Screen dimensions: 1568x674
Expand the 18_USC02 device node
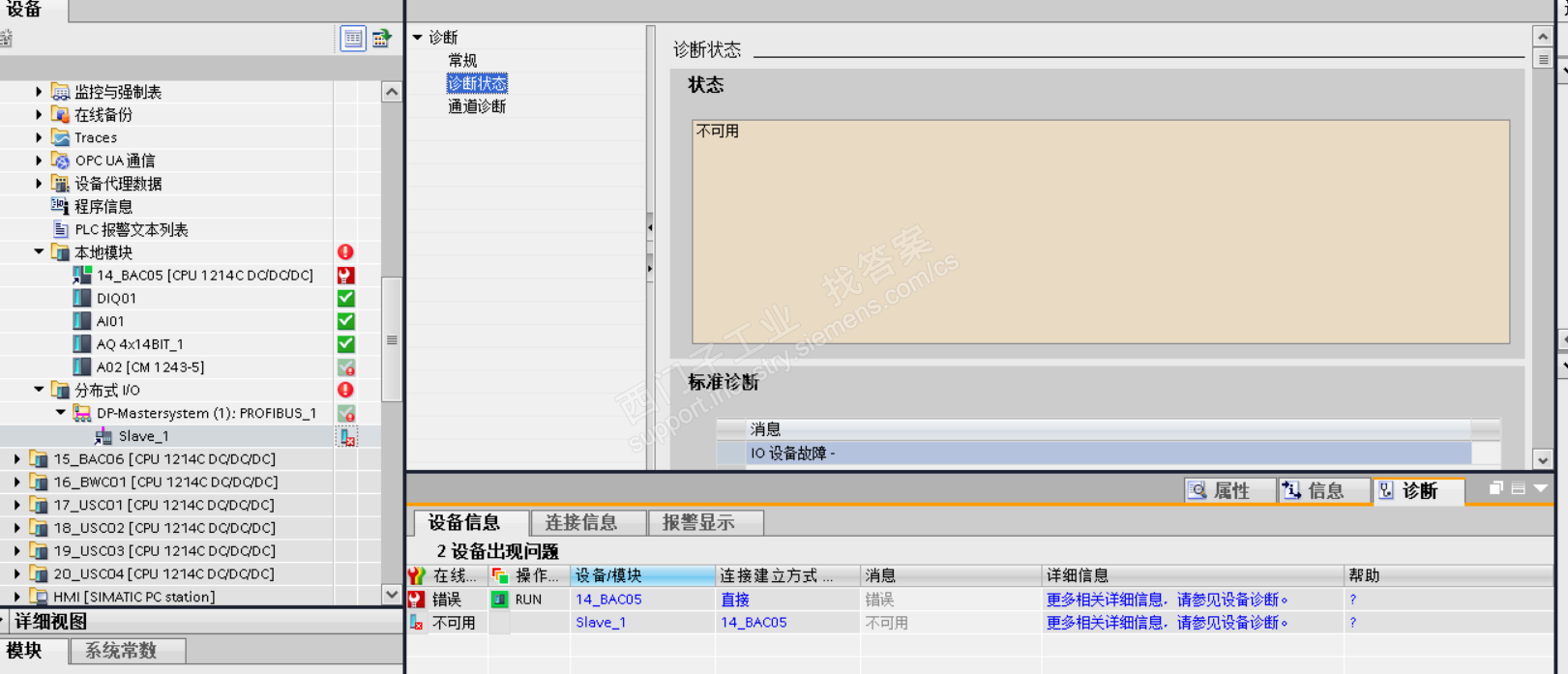click(x=17, y=528)
